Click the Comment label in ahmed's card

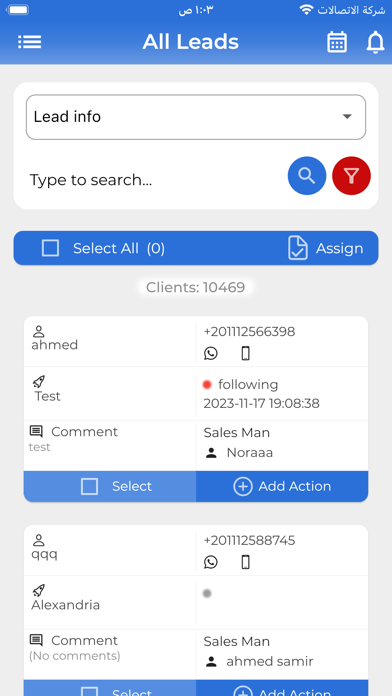tap(84, 431)
